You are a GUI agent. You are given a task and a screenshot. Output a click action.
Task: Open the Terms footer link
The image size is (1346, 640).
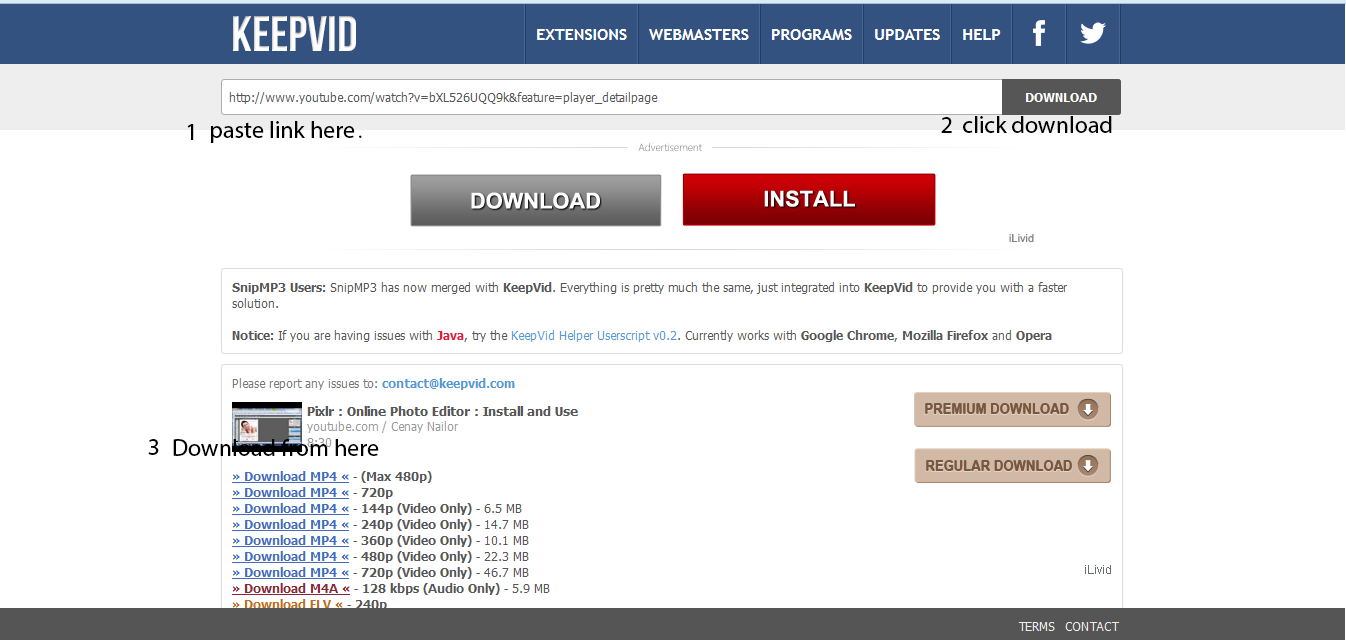coord(1036,627)
